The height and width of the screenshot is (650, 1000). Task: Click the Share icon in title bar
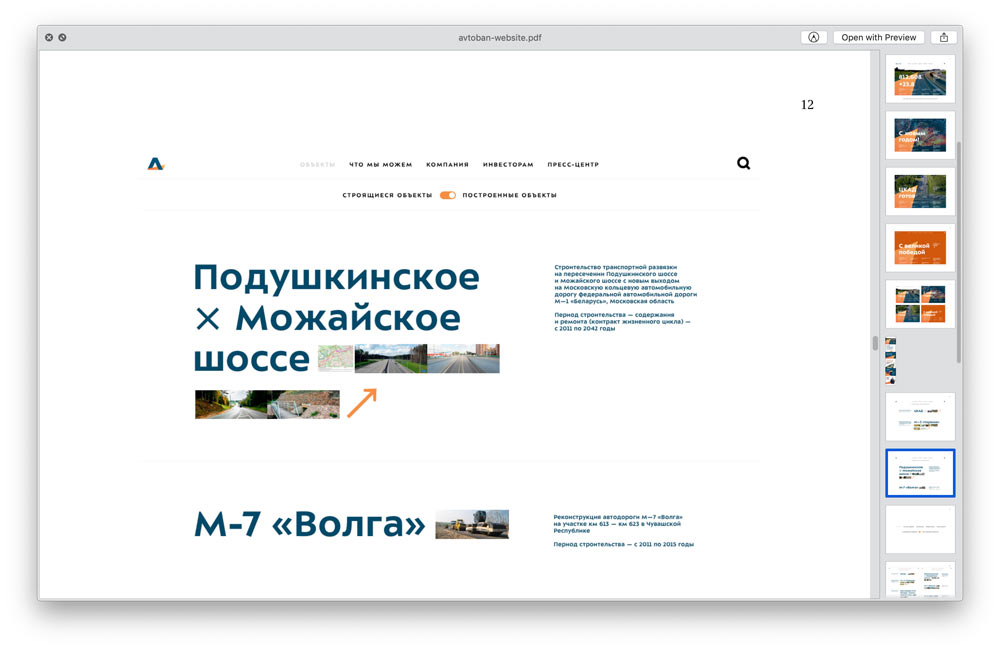[944, 37]
